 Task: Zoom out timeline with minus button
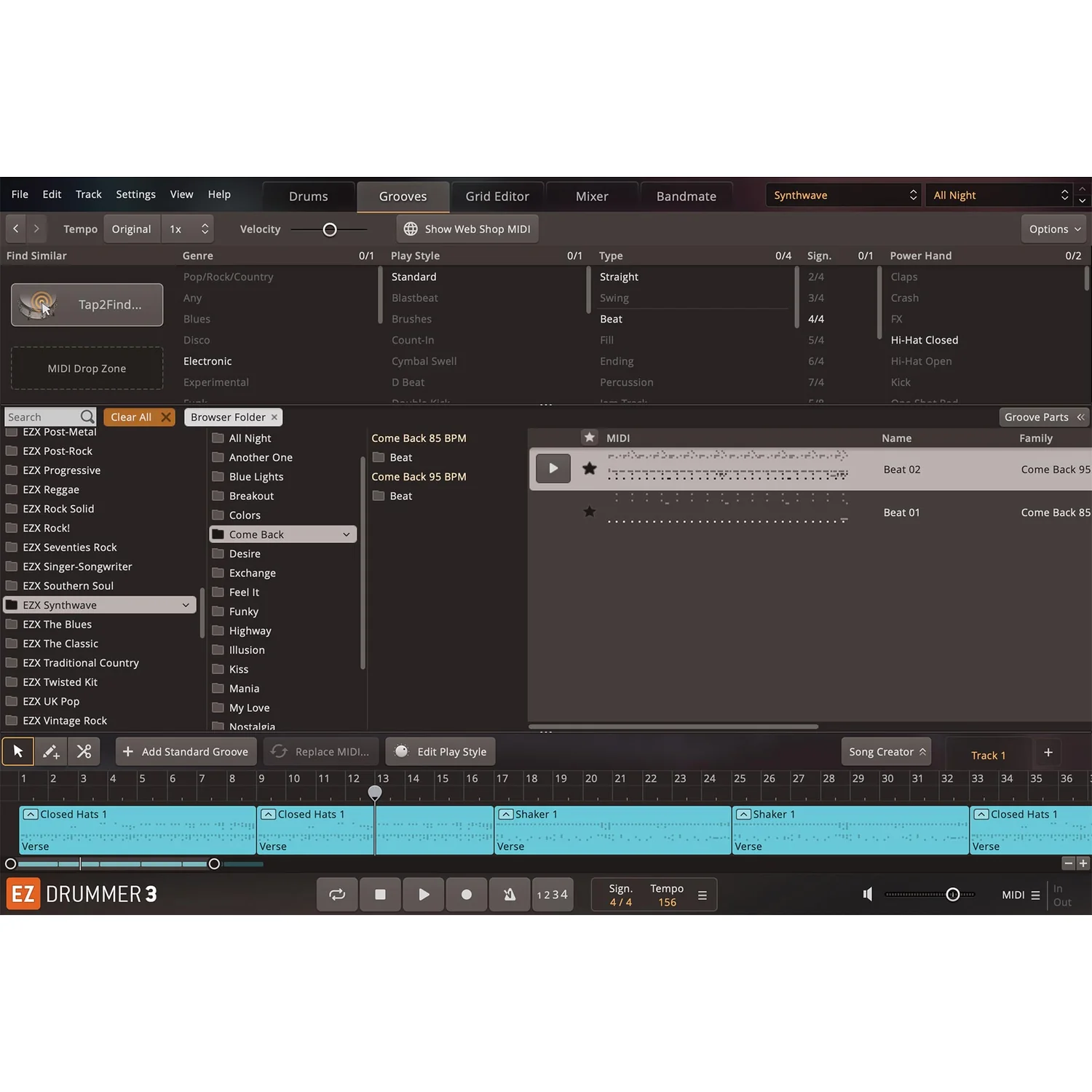1069,863
